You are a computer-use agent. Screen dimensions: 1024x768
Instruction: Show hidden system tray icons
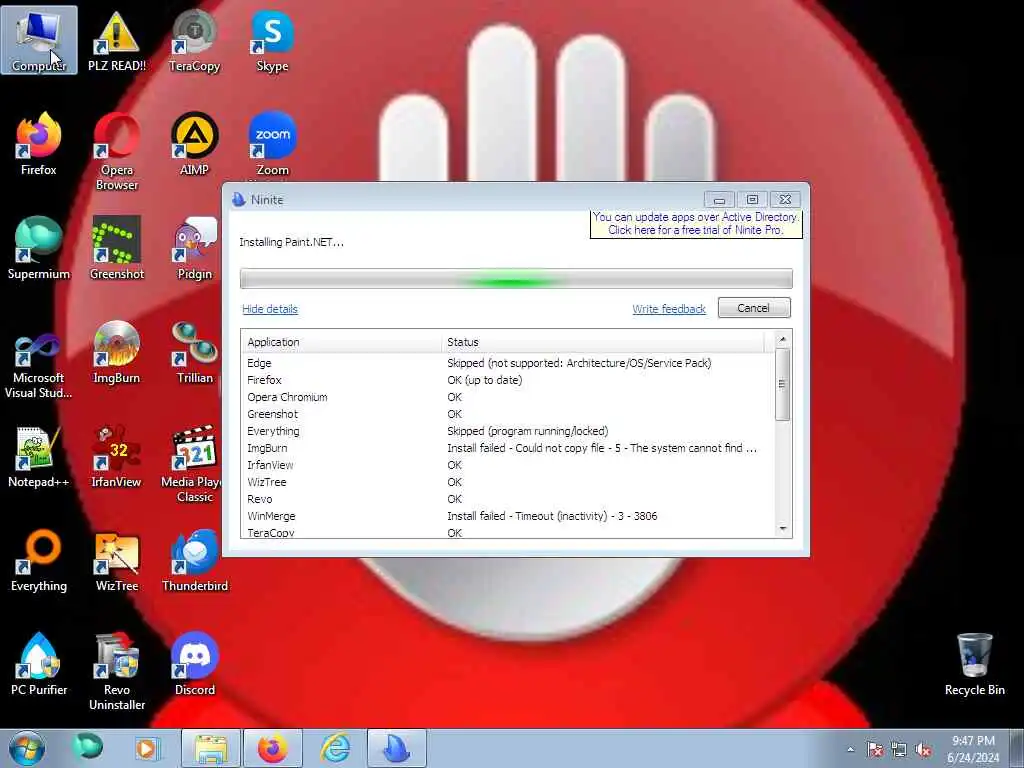(x=850, y=749)
